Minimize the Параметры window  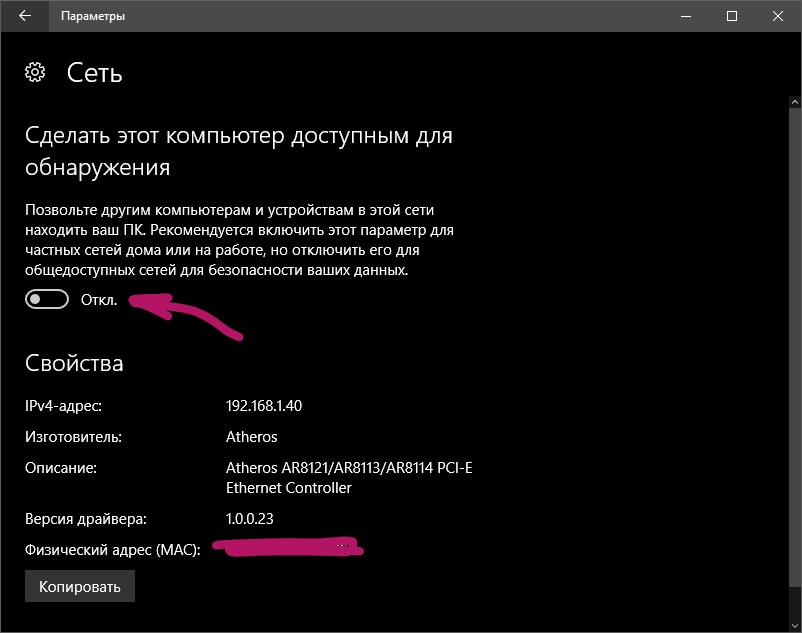[686, 16]
